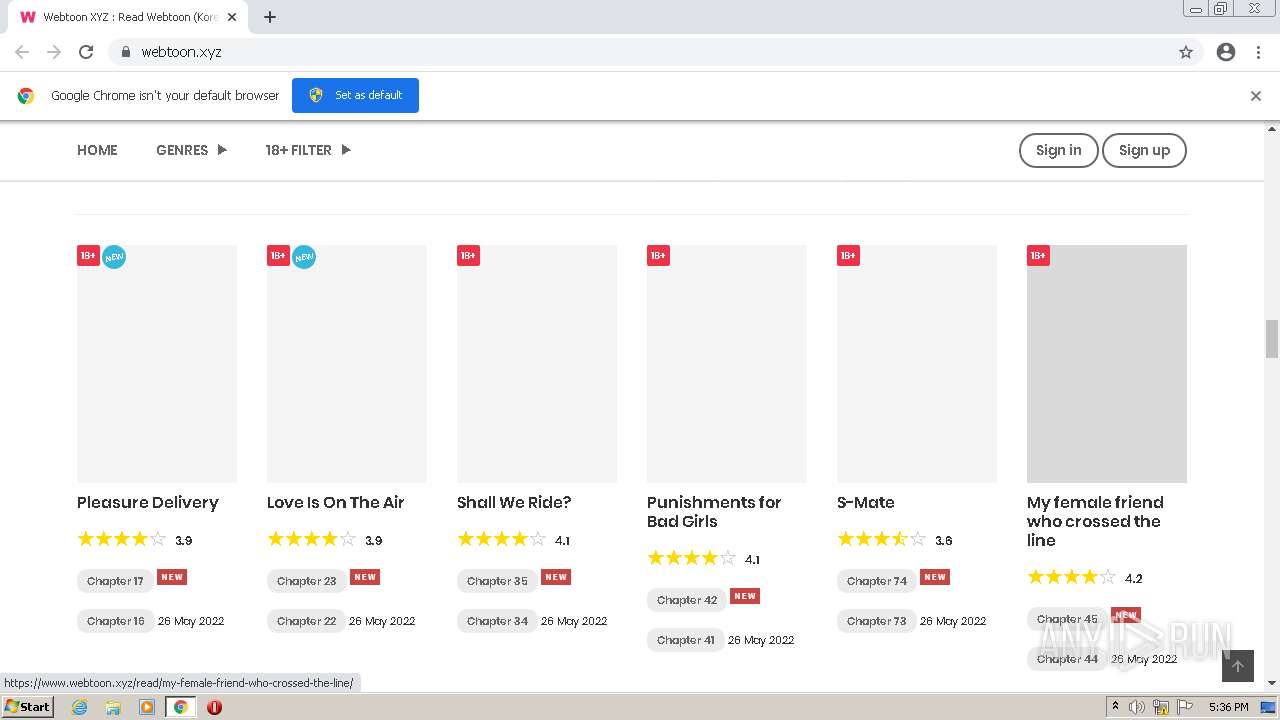
Task: Open the taskbar volume speaker icon
Action: (1137, 707)
